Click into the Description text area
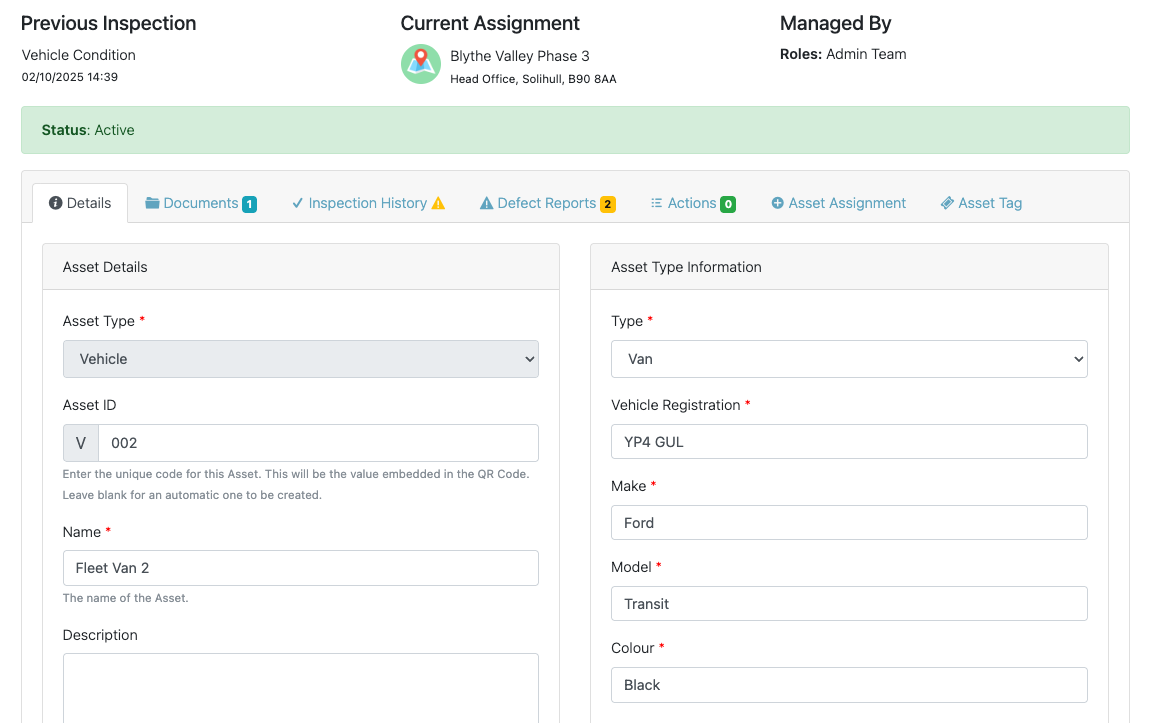This screenshot has width=1155, height=723. 300,688
